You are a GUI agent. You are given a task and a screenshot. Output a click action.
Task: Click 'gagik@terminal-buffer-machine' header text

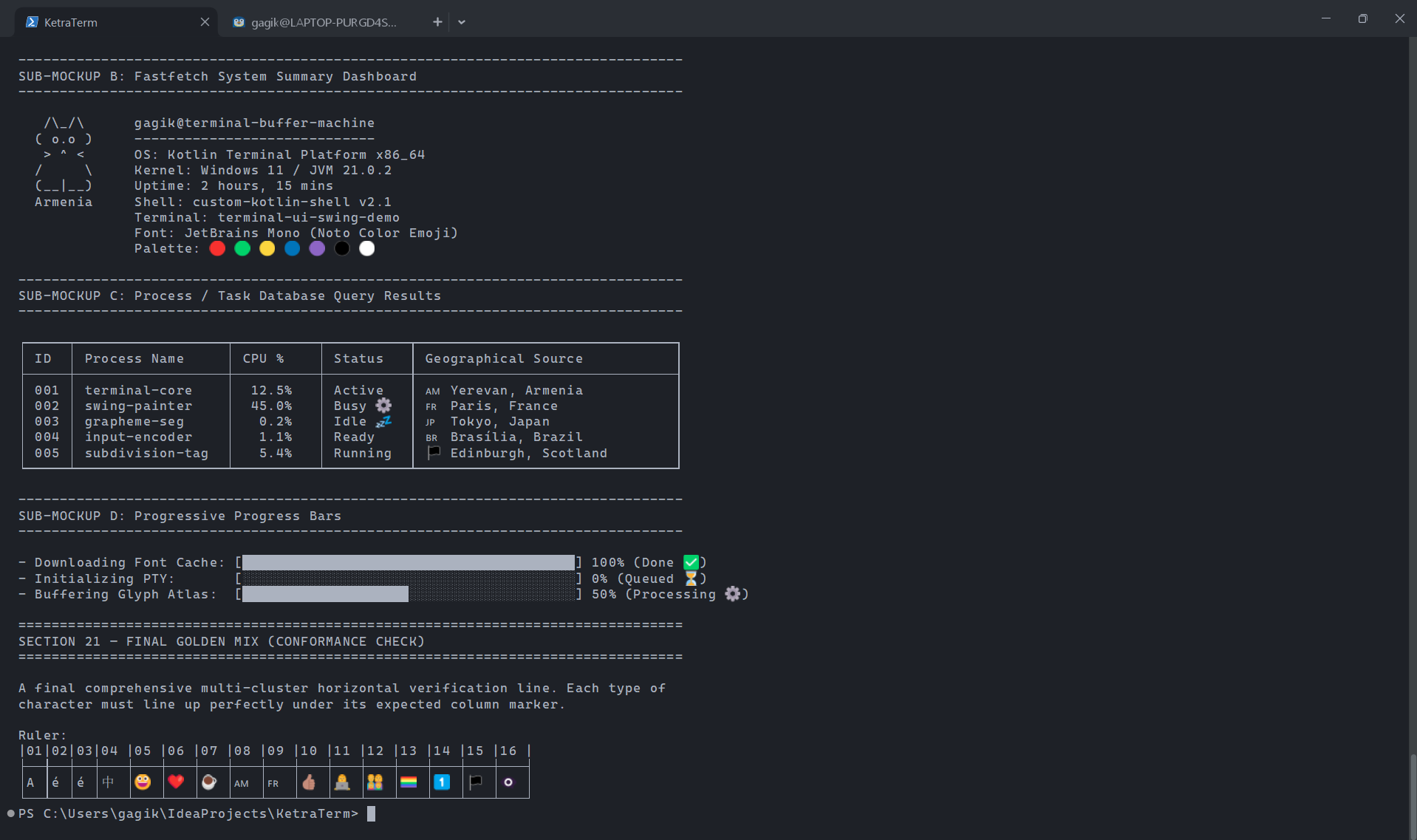pos(254,123)
